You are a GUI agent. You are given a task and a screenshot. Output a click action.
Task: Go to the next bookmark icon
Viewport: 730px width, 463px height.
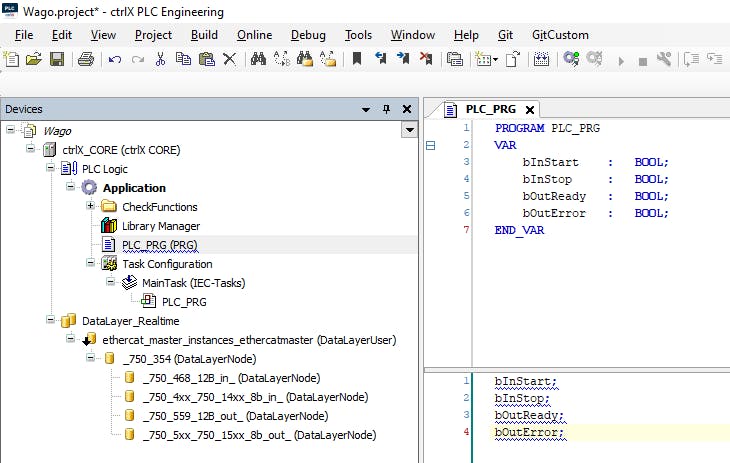click(x=403, y=59)
